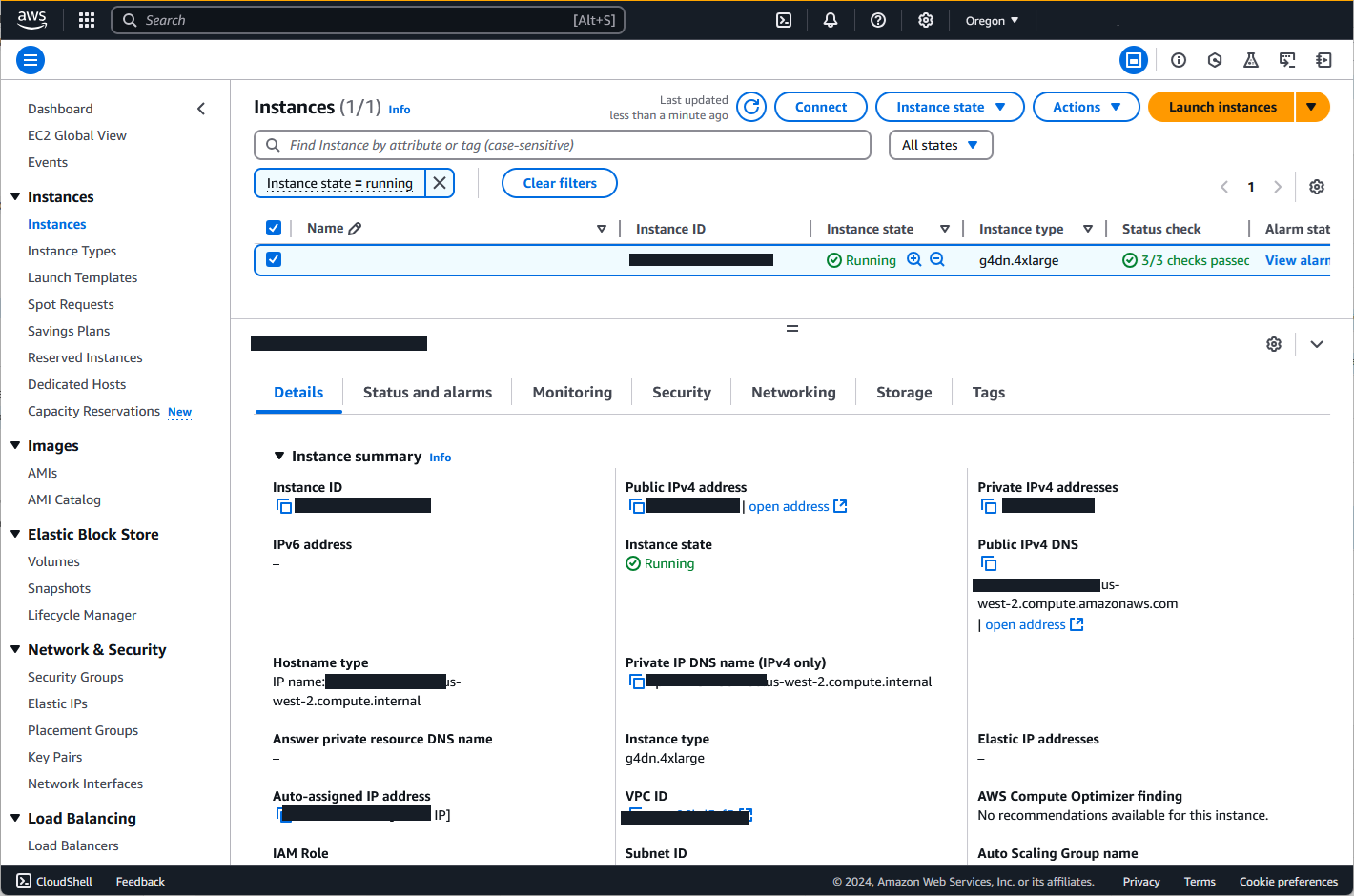Open CloudShell from the footer
Screen dimensions: 1354x896
54,882
